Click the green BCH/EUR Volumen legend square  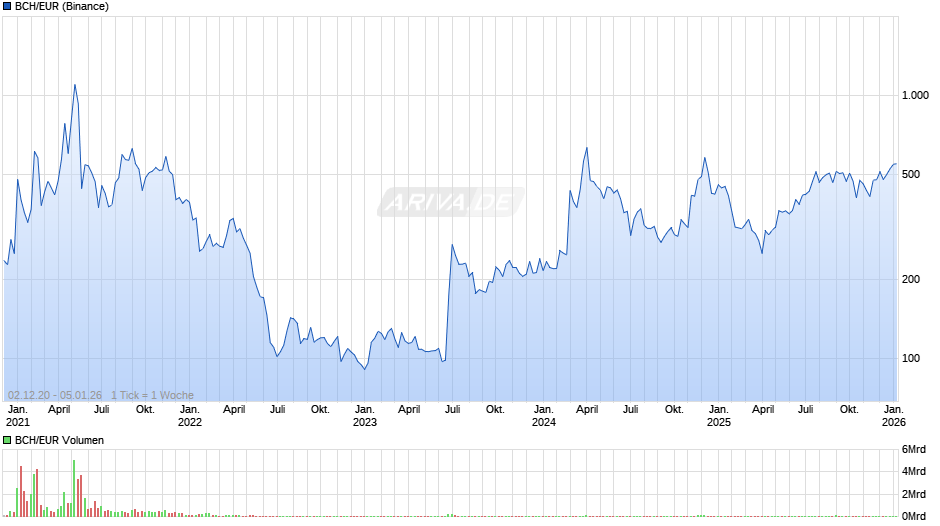click(x=7, y=440)
